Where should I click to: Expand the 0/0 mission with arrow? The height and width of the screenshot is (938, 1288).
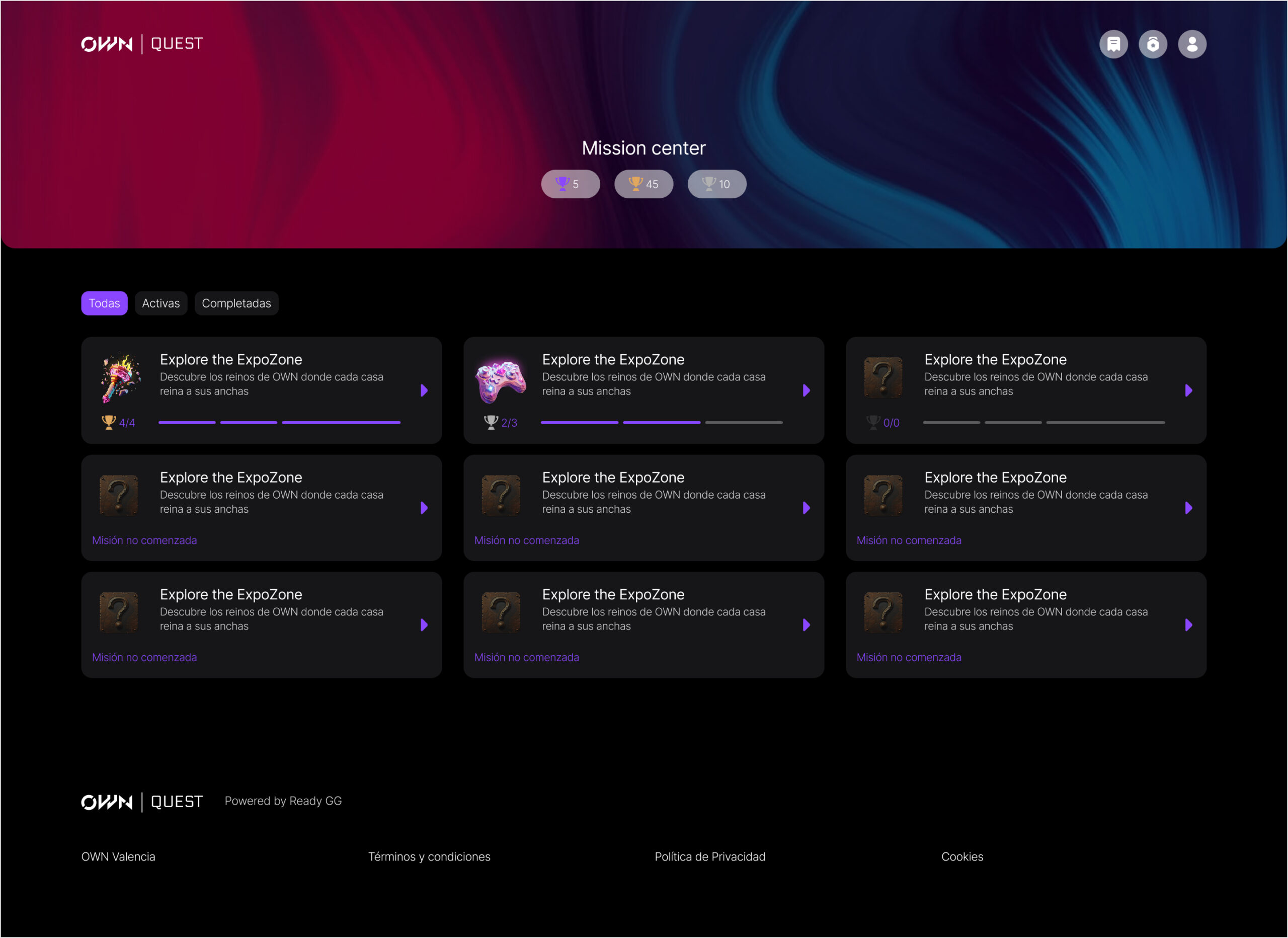pyautogui.click(x=1188, y=390)
